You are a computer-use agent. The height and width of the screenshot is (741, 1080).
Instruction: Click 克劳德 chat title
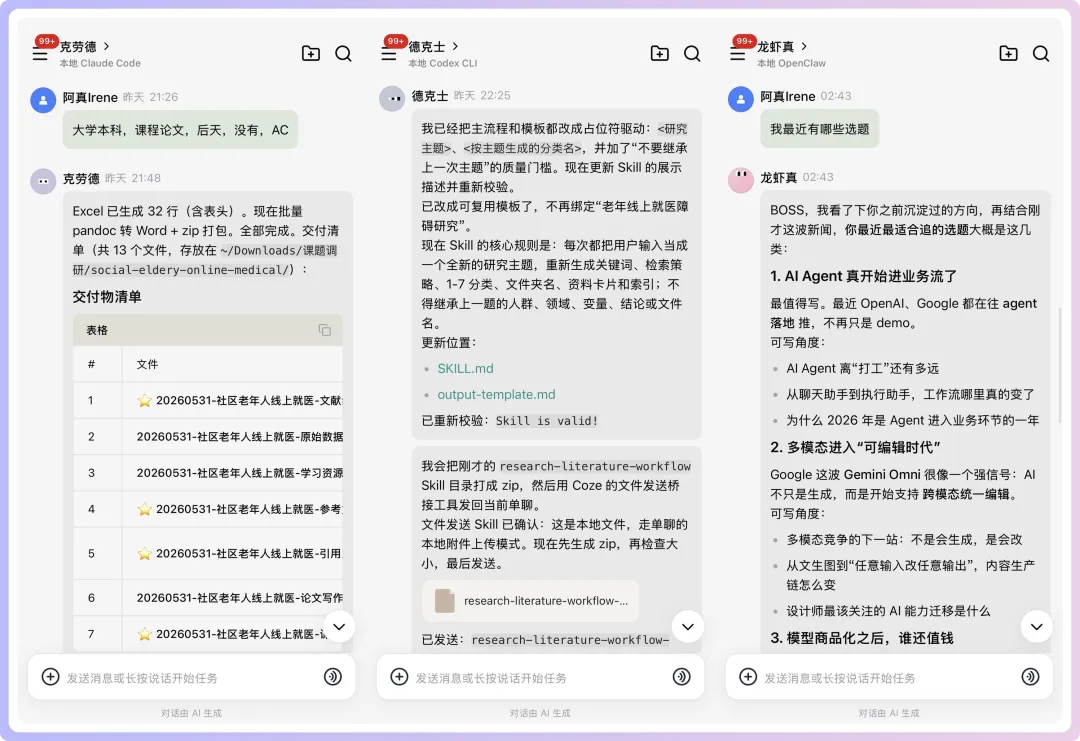(78, 47)
